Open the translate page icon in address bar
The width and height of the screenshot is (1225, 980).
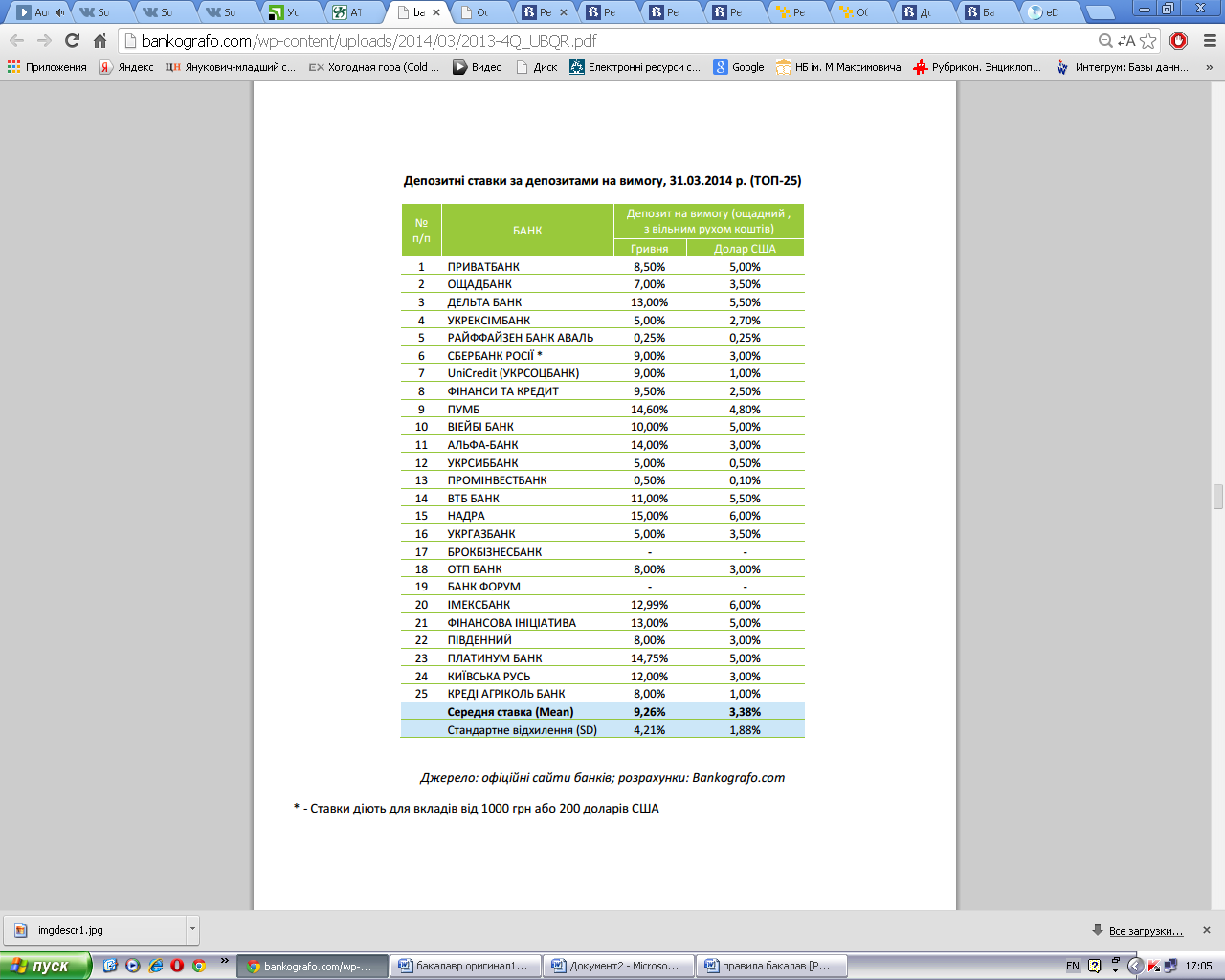tap(1126, 41)
